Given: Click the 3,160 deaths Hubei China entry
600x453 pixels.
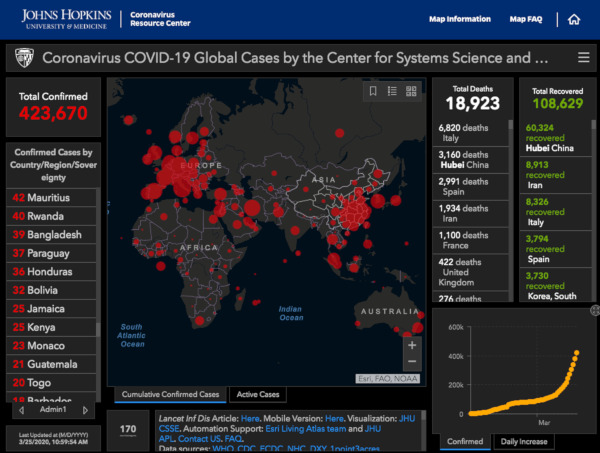Looking at the screenshot, I should tap(470, 160).
